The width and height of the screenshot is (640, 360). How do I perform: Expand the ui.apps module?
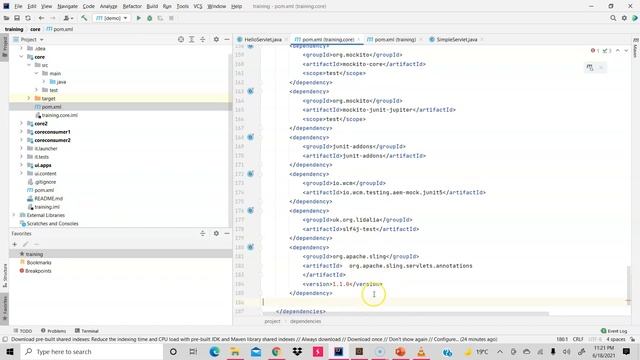[x=21, y=165]
